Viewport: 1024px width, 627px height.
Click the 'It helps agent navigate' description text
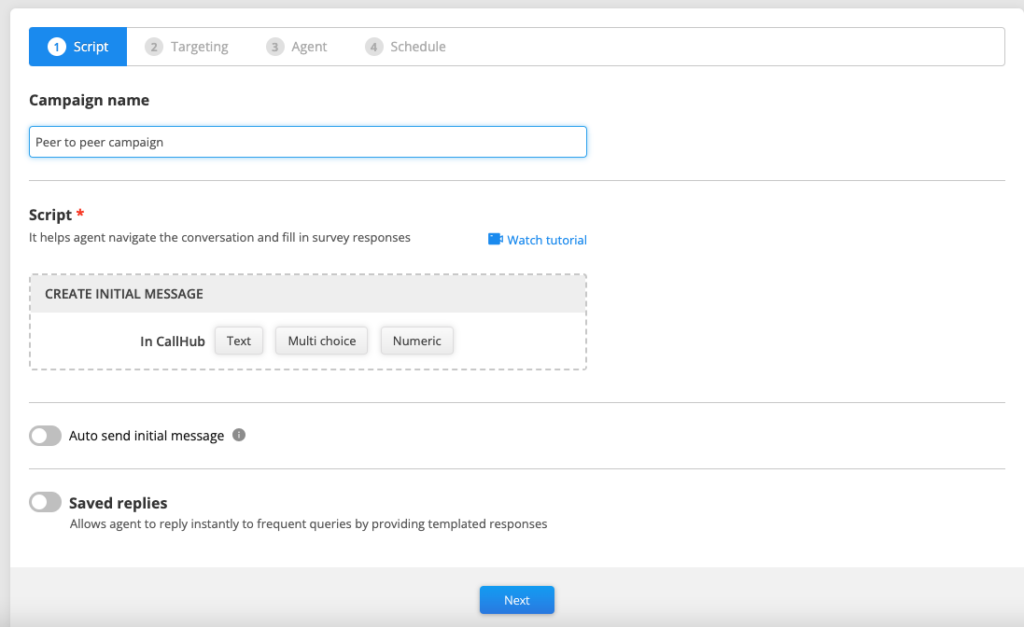click(219, 238)
